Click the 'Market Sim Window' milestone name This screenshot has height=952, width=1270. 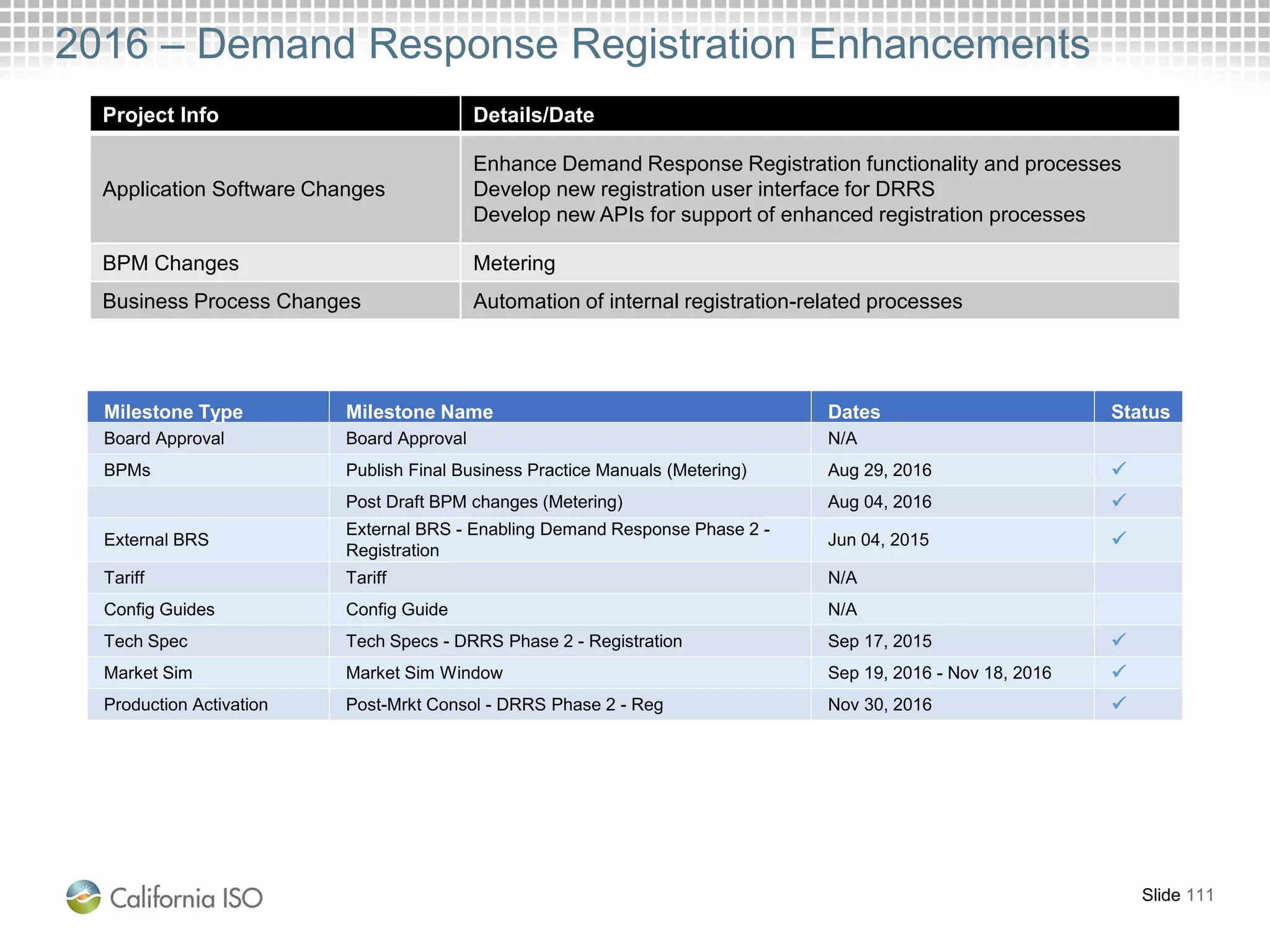tap(424, 672)
